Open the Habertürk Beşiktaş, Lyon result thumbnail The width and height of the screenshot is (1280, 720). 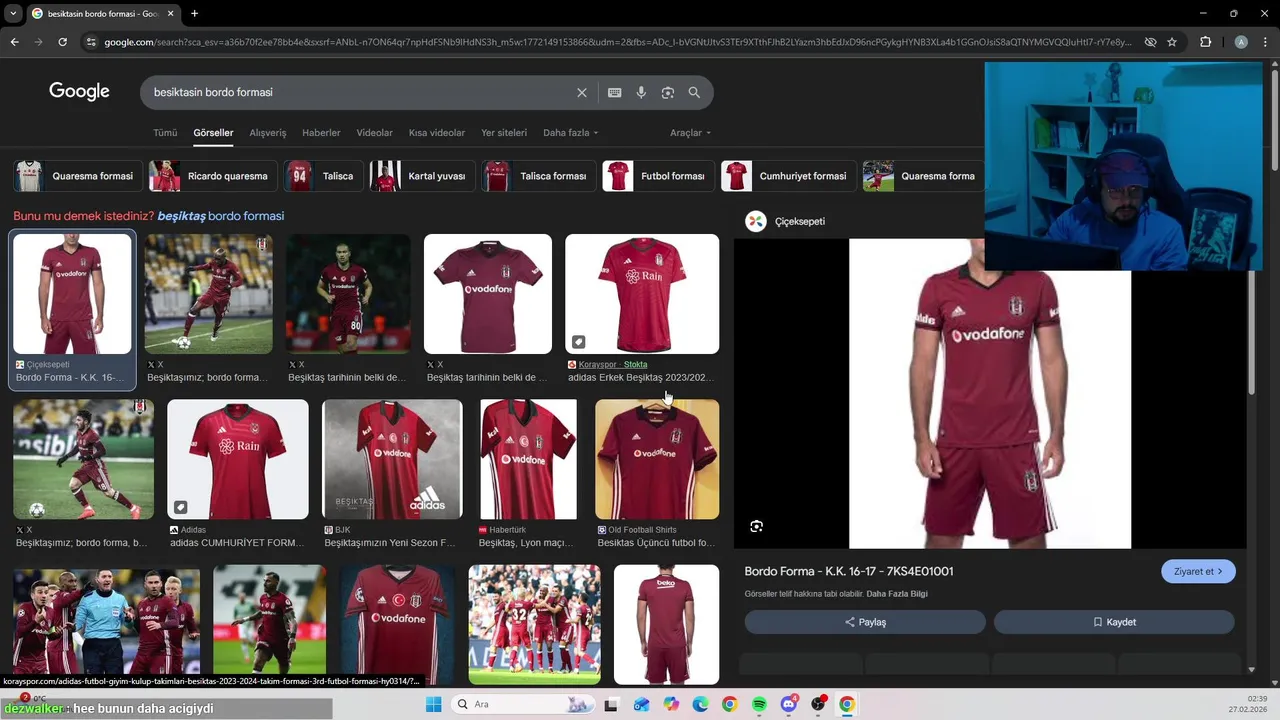click(x=528, y=459)
